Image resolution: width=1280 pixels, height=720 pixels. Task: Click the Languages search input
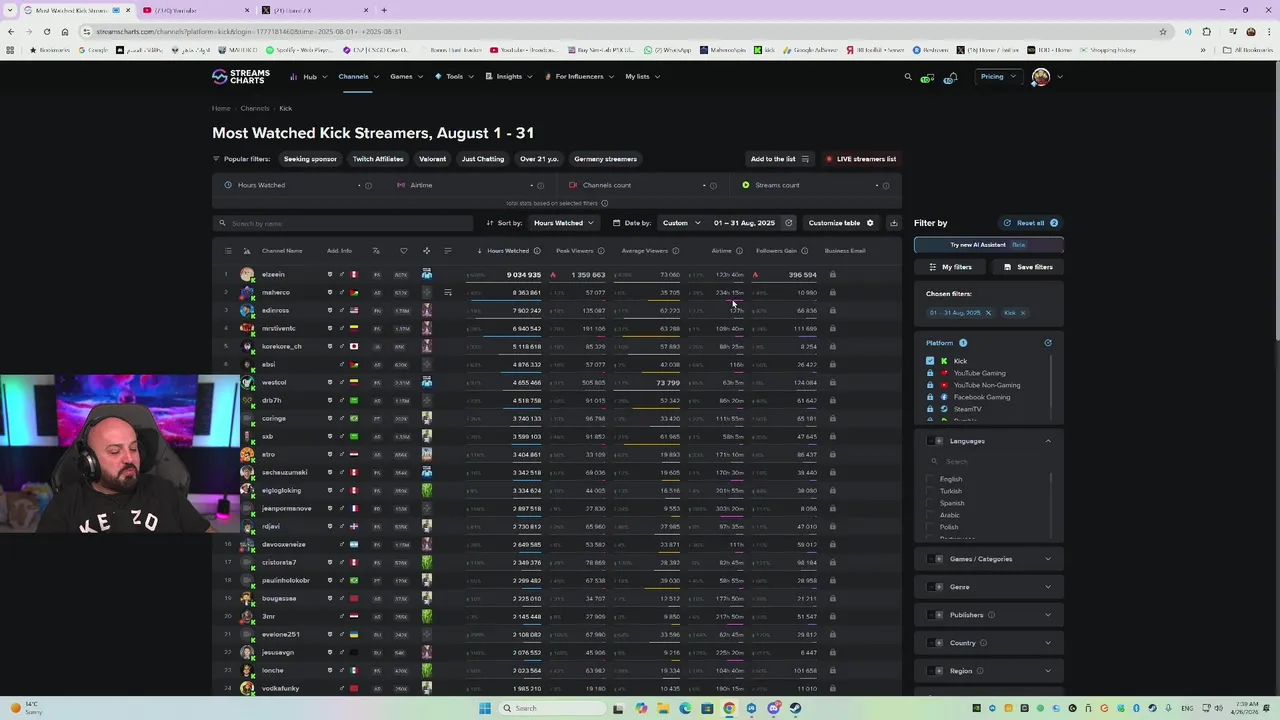tap(988, 461)
